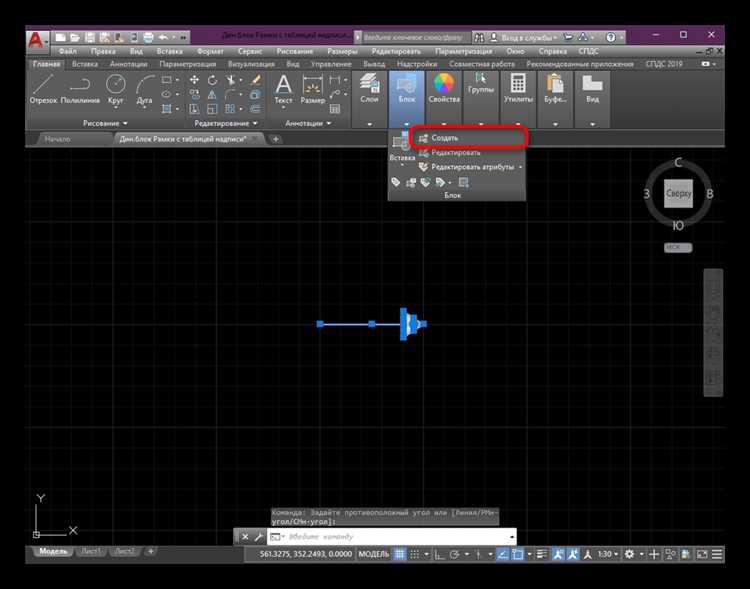The image size is (750, 589).
Task: Click the Сверху face on ViewCube
Action: click(678, 193)
